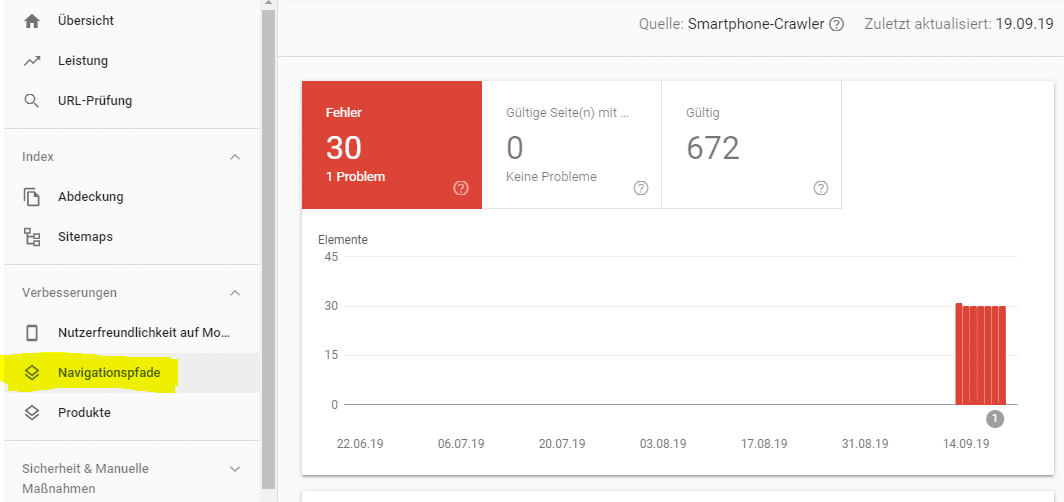This screenshot has height=502, width=1064.
Task: Open help icon in the Fehler card
Action: pyautogui.click(x=461, y=188)
